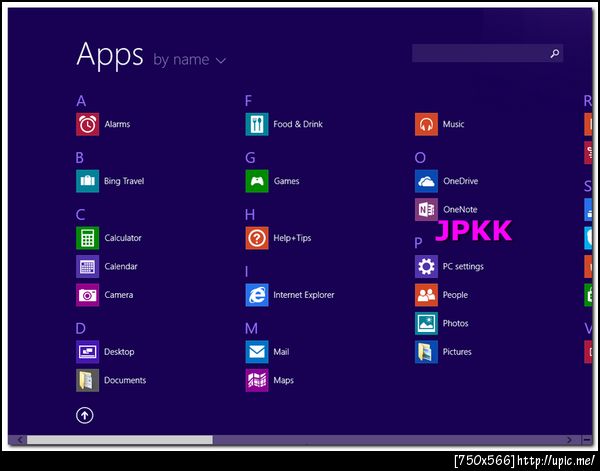Launch Food & Drink app icon

pos(257,124)
